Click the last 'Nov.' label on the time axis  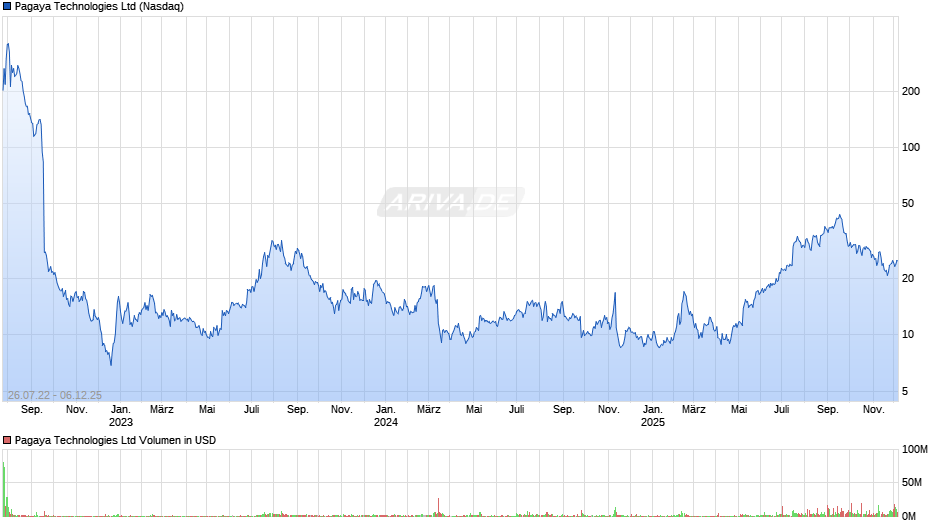click(x=873, y=410)
